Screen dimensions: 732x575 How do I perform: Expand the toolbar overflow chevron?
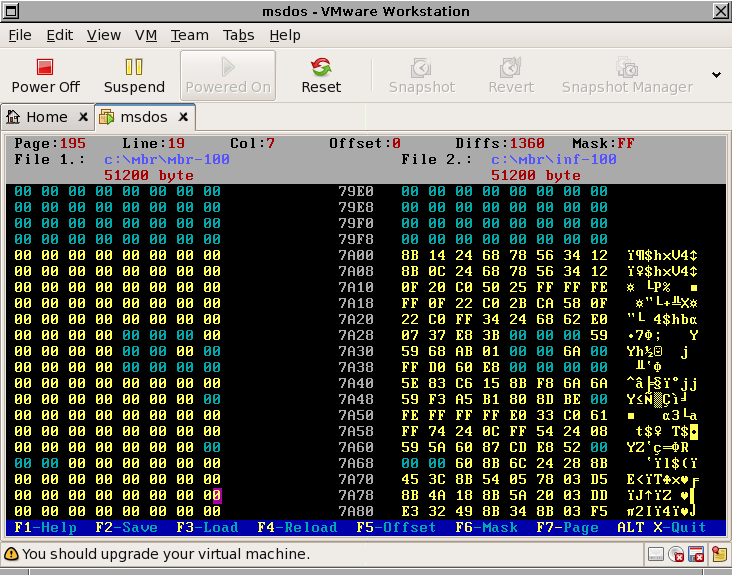click(716, 75)
